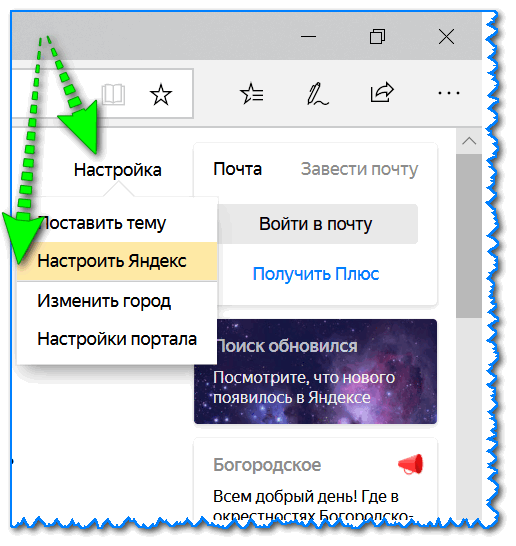This screenshot has width=516, height=546.
Task: Select Изменить город menu item
Action: 117,301
